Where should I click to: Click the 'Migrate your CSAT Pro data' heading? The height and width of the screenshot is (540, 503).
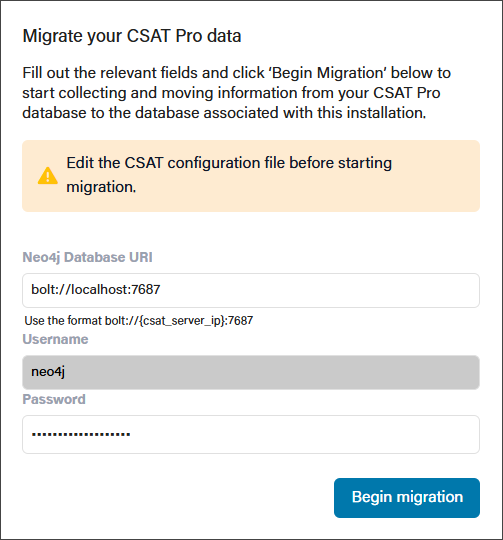coord(132,36)
